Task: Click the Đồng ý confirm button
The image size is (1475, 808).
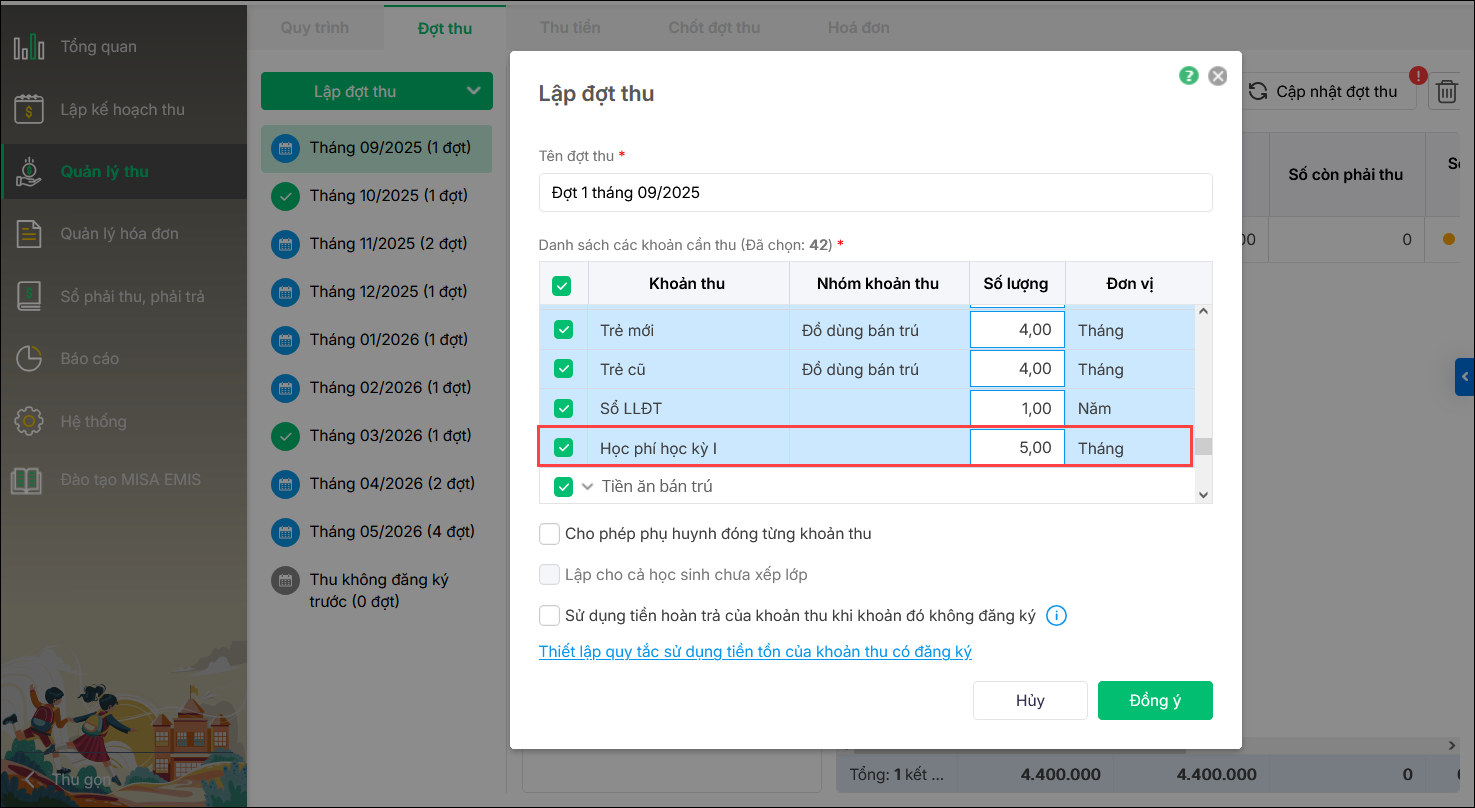Action: pos(1155,701)
